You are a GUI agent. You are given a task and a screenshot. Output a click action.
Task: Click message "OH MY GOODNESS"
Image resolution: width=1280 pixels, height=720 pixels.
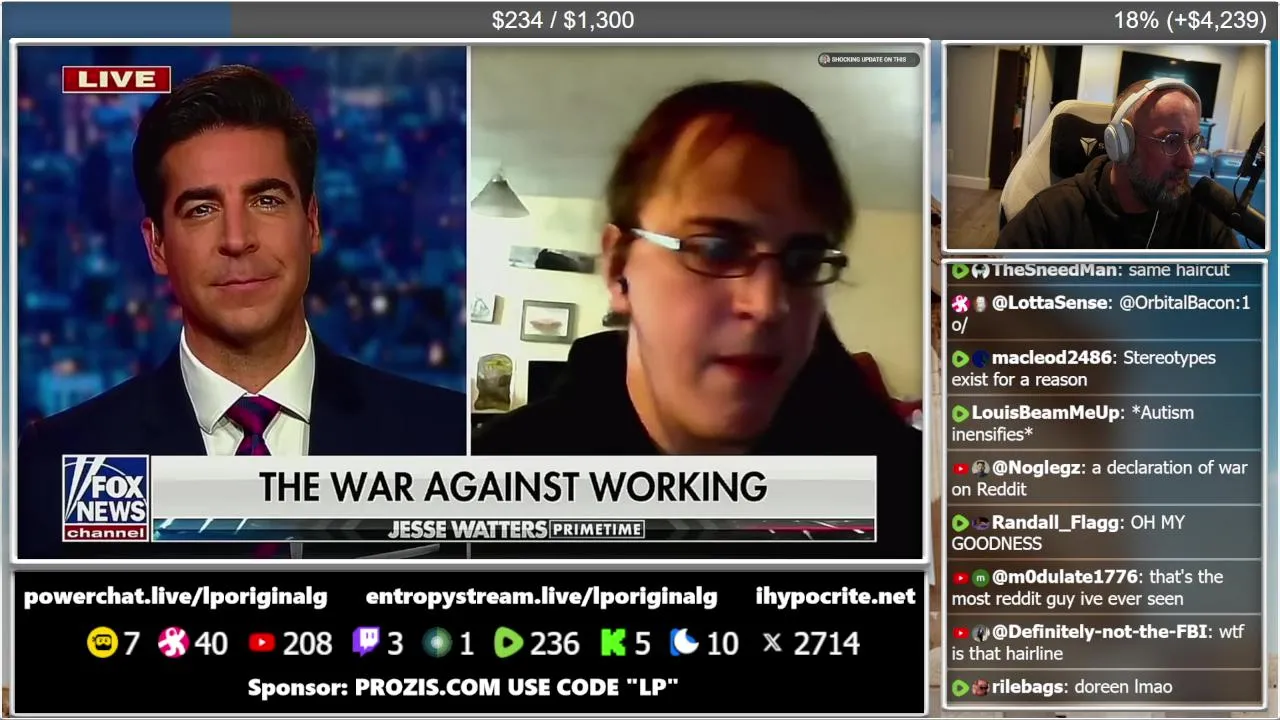tap(1068, 533)
